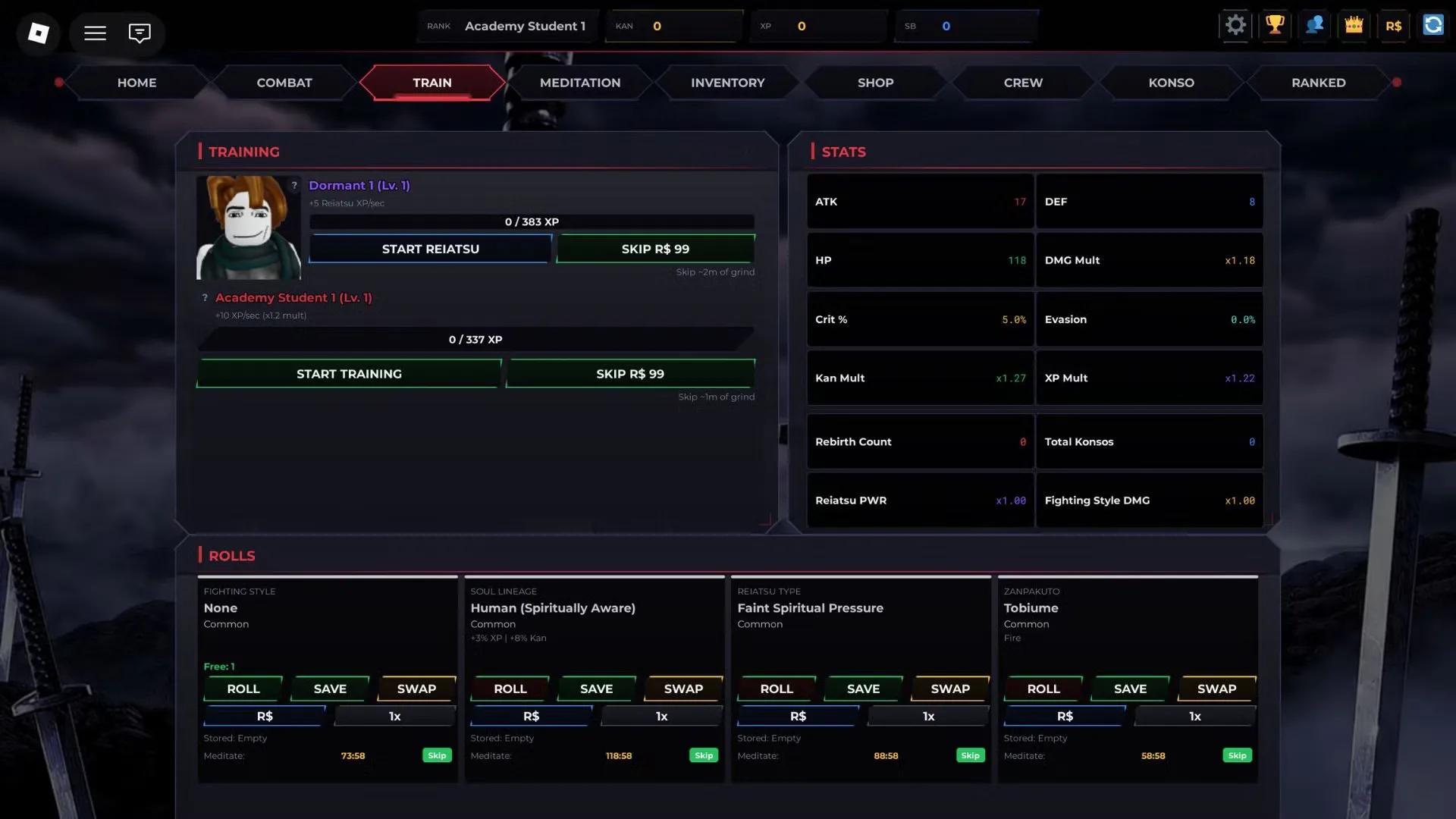Toggle the 1x multiplier under Soul Lineage
The image size is (1456, 819).
point(662,716)
